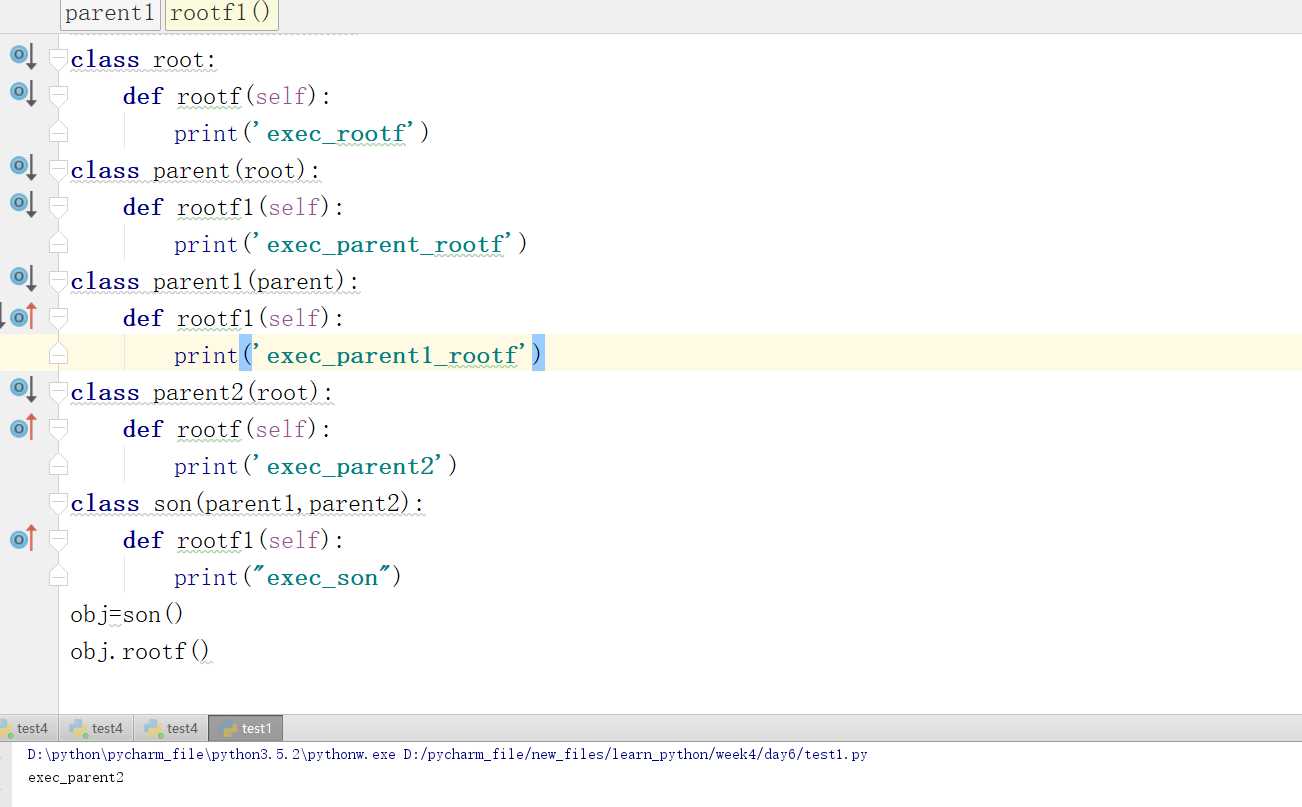This screenshot has height=807, width=1302.
Task: Click the 'exec_parent1_rootf' string on the highlighted line
Action: click(x=391, y=355)
